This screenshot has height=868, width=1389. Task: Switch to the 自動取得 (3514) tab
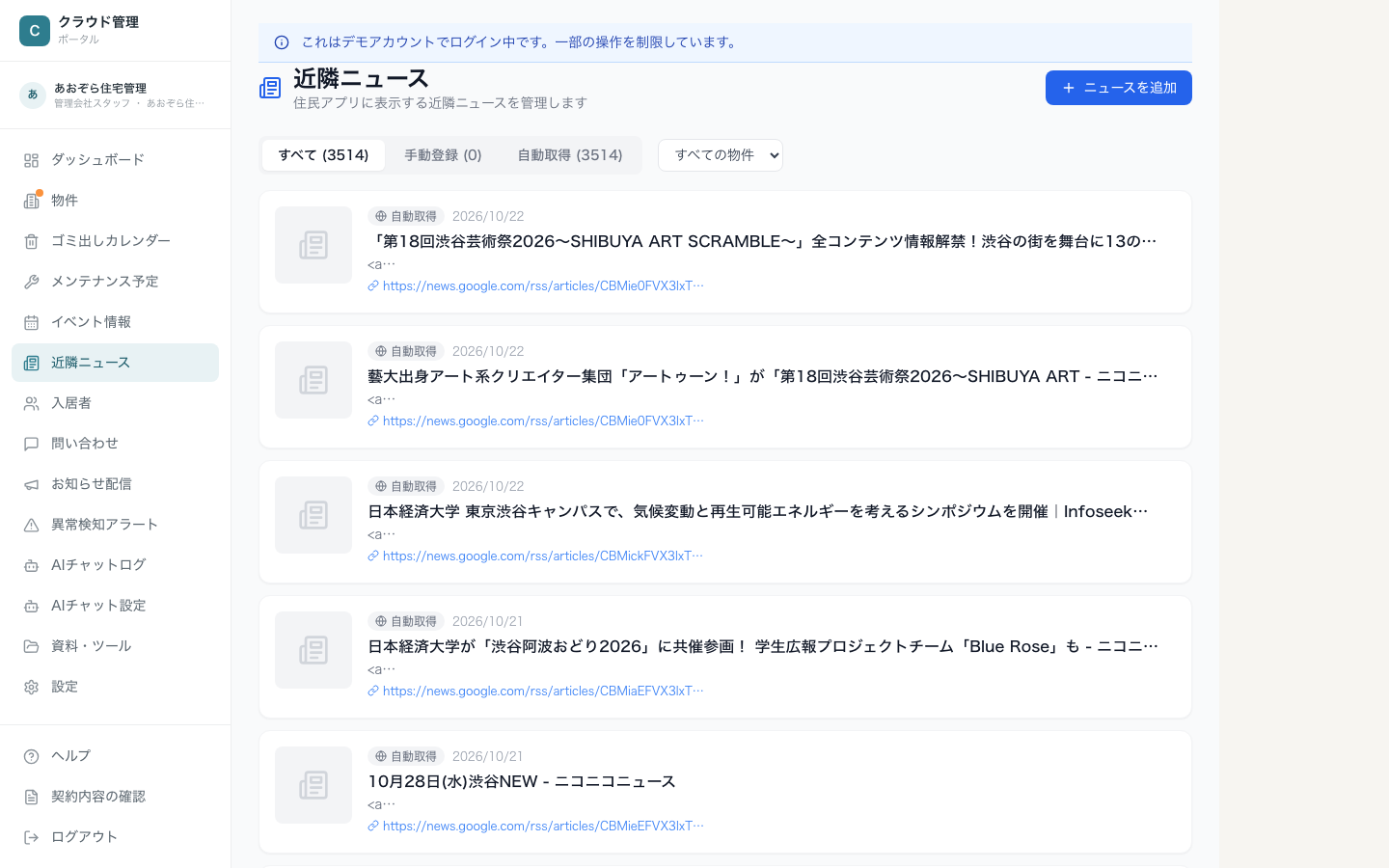[570, 155]
